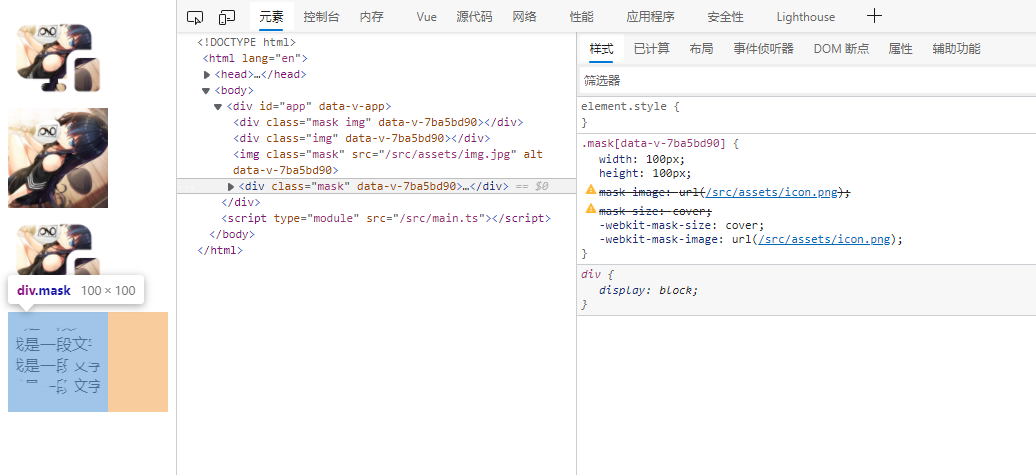
Task: Expand the head element node
Action: (207, 75)
